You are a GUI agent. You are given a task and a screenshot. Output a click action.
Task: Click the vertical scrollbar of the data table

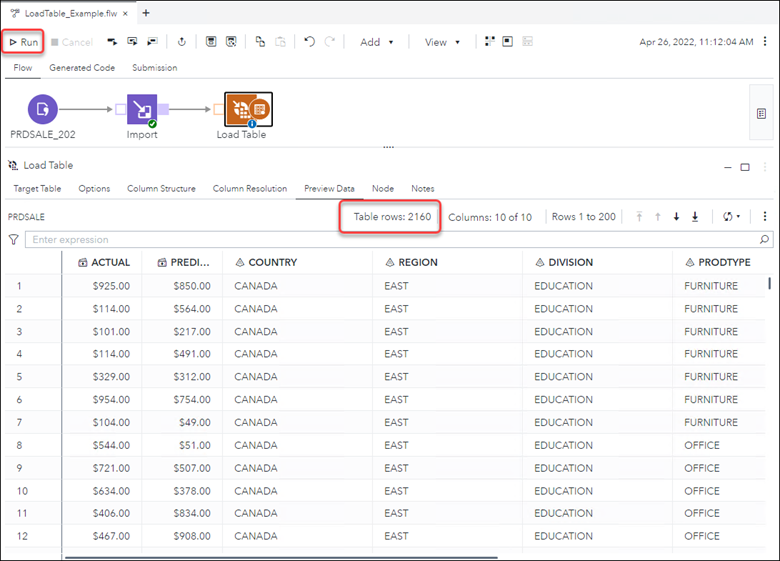(769, 283)
